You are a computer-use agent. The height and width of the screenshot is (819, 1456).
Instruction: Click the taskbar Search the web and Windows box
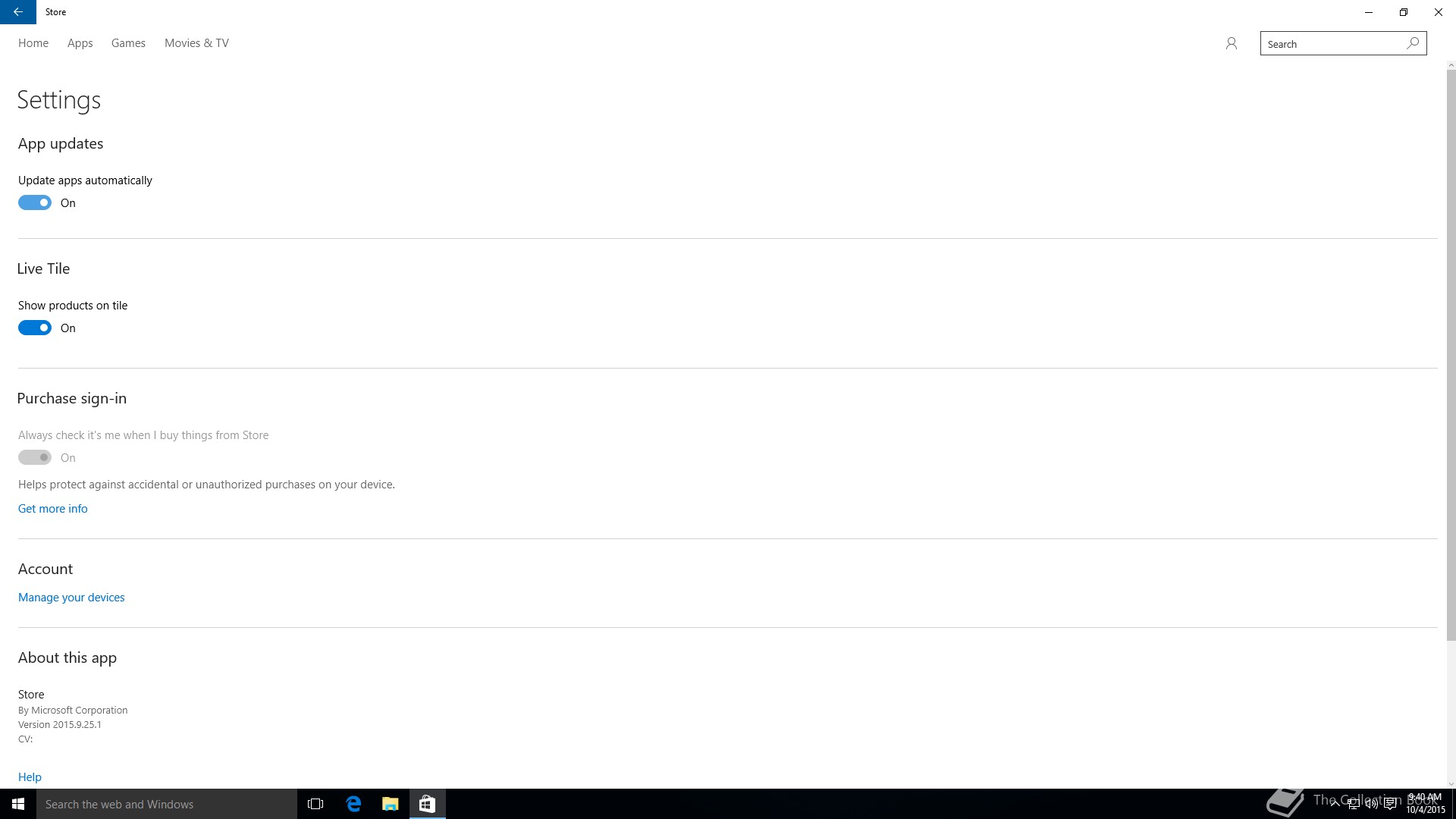click(167, 804)
